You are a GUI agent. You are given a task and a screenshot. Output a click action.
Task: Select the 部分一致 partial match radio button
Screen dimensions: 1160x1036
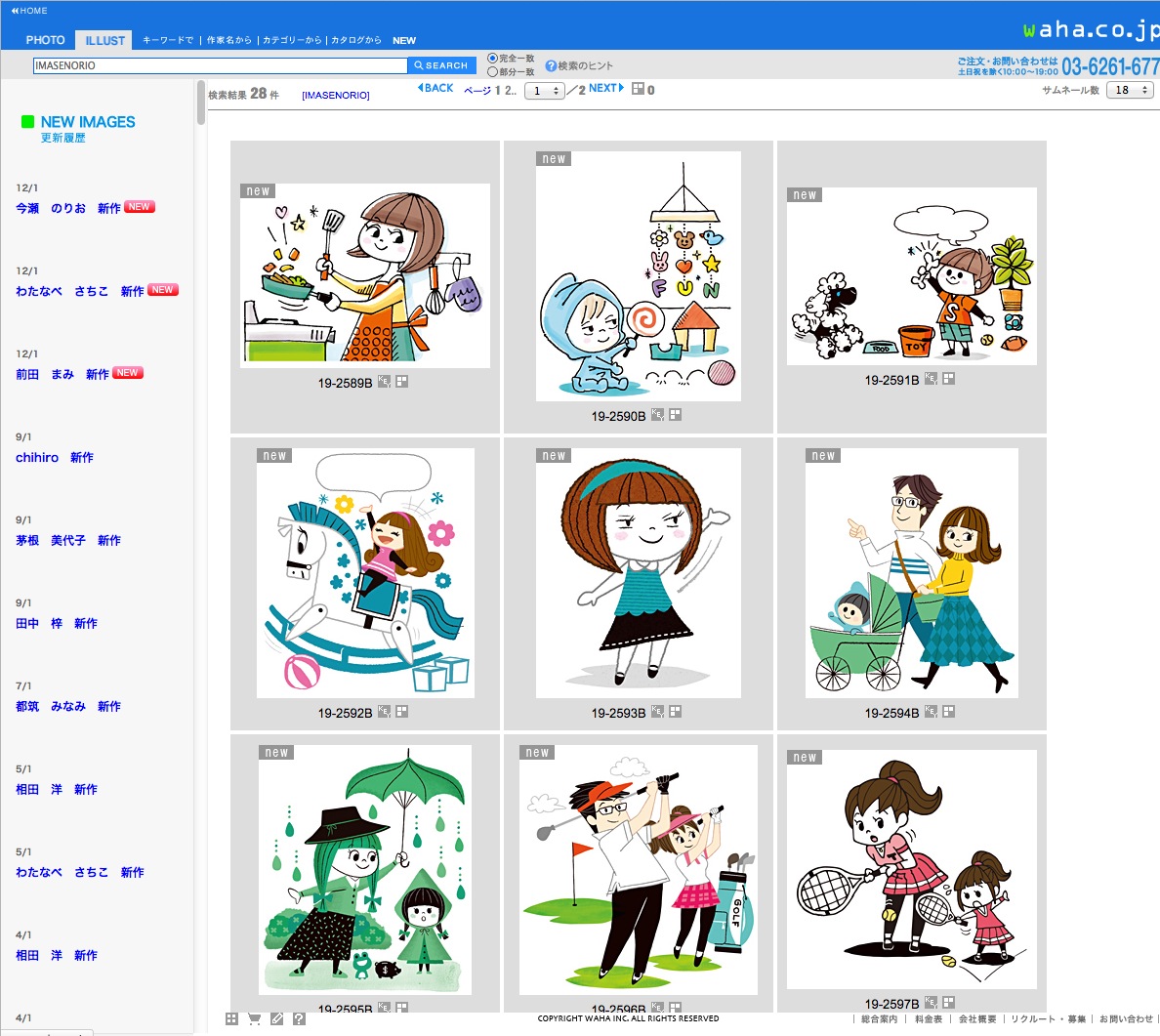pos(493,72)
